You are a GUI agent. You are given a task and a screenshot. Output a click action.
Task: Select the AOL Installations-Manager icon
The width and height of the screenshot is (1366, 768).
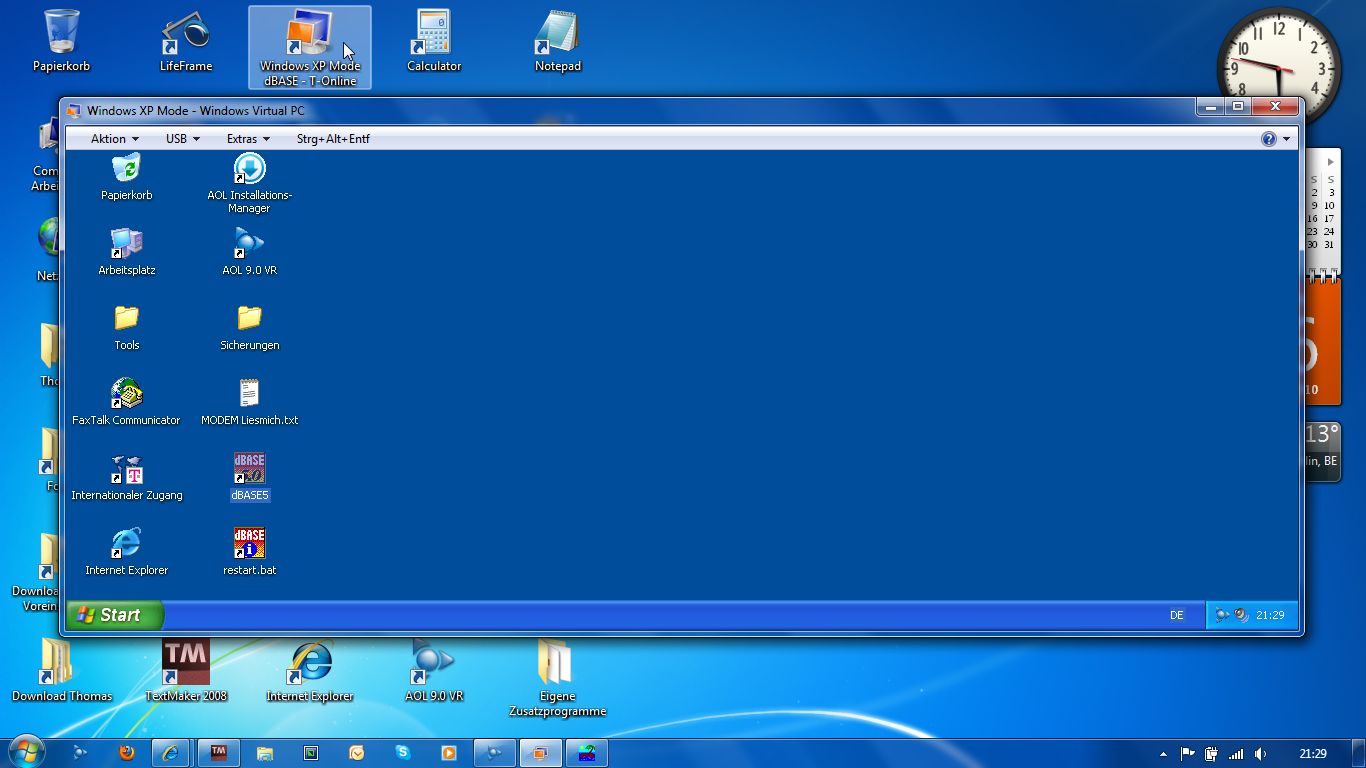249,170
